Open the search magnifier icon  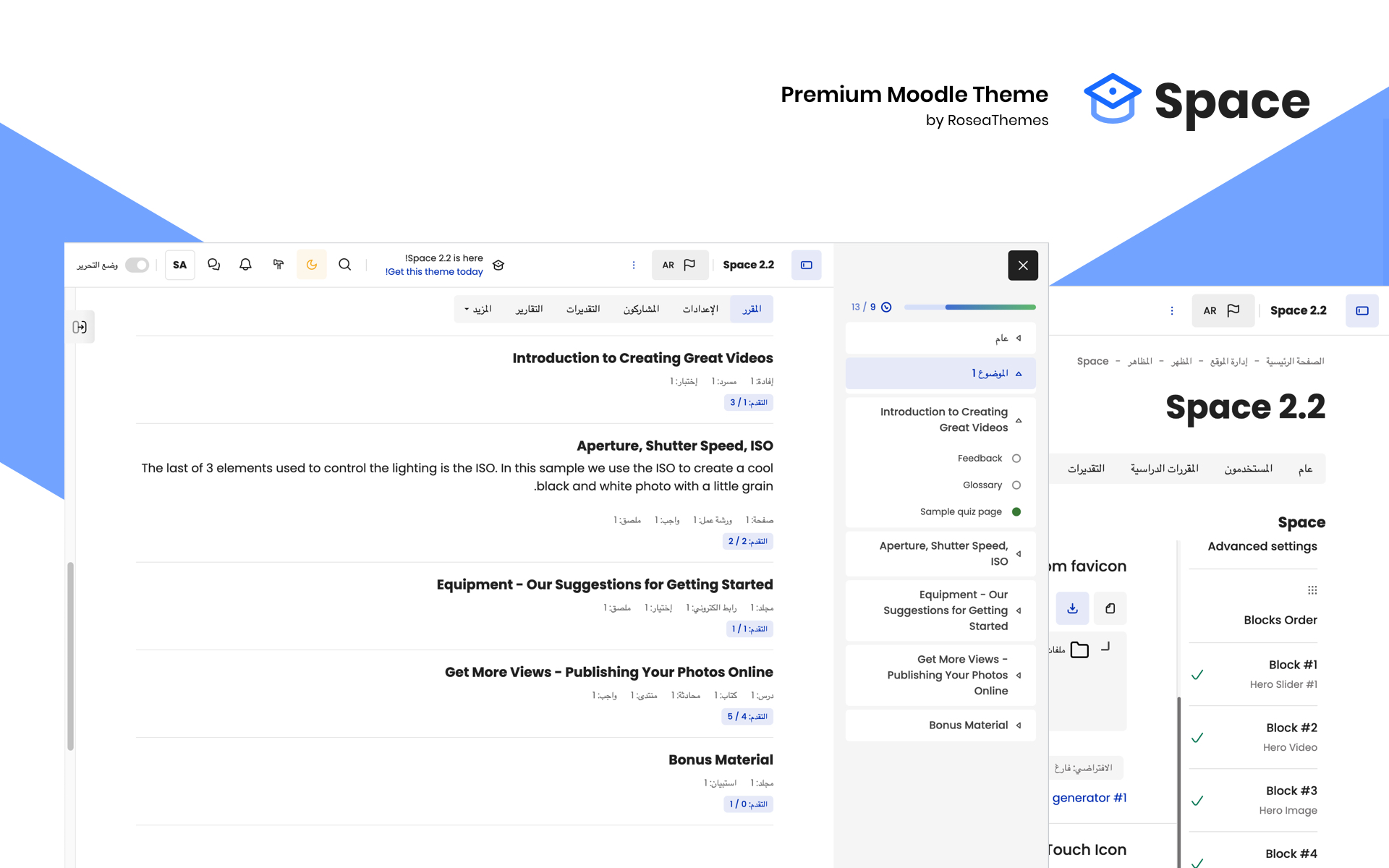click(345, 265)
